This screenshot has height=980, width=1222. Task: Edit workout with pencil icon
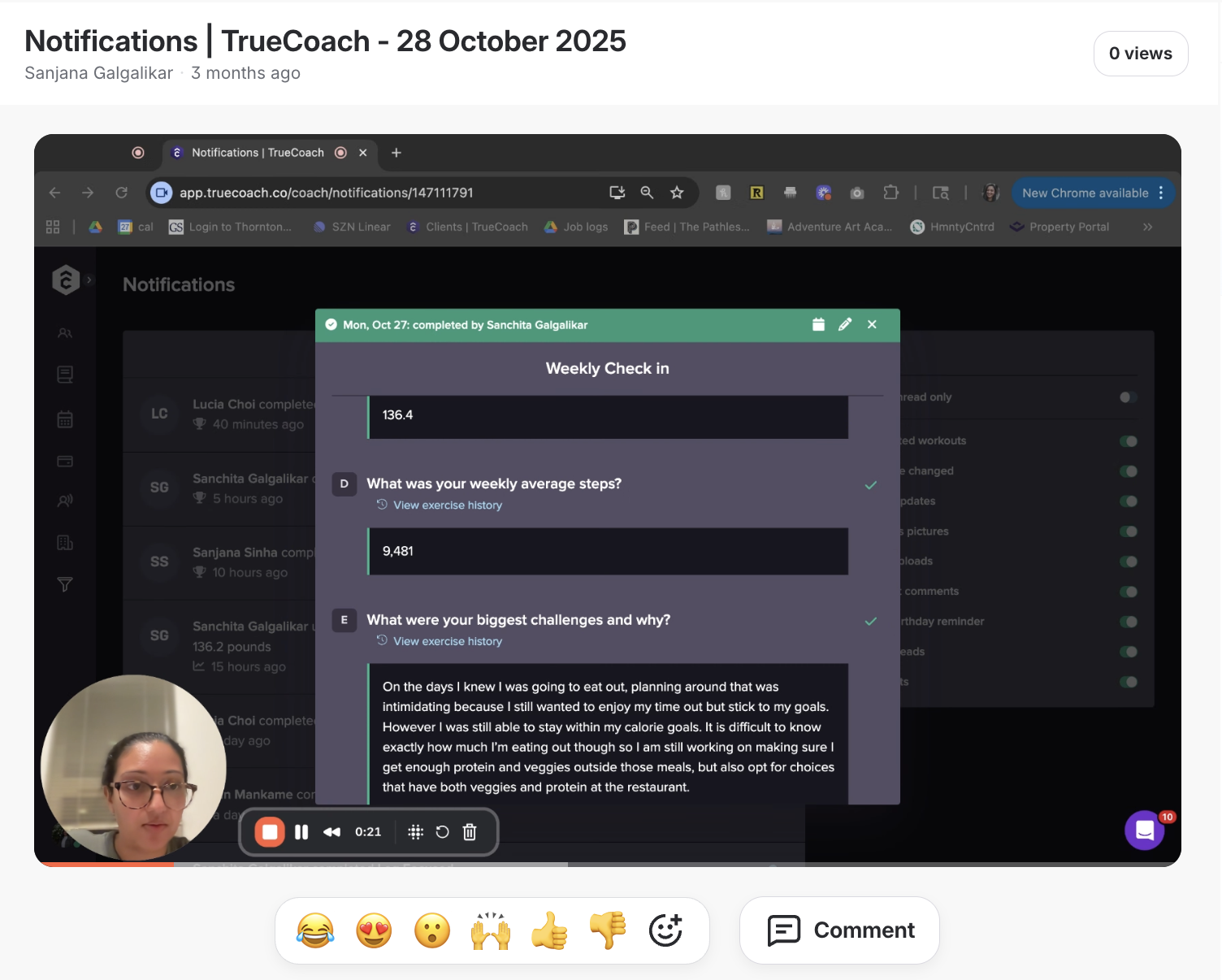(x=845, y=324)
